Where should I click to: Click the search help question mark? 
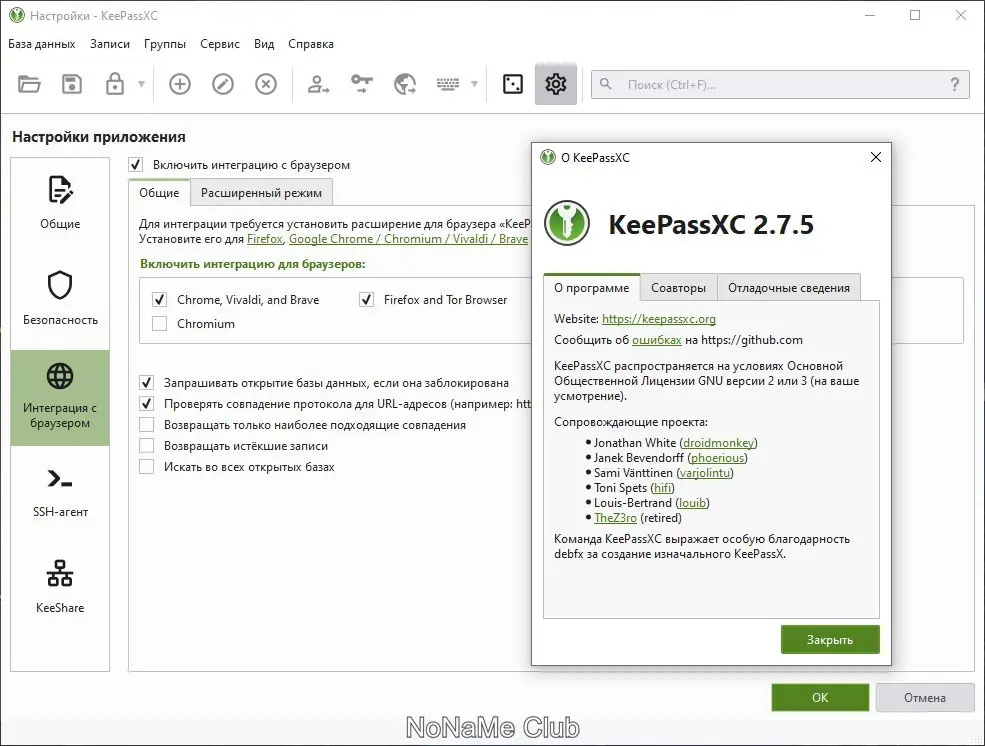pyautogui.click(x=955, y=84)
